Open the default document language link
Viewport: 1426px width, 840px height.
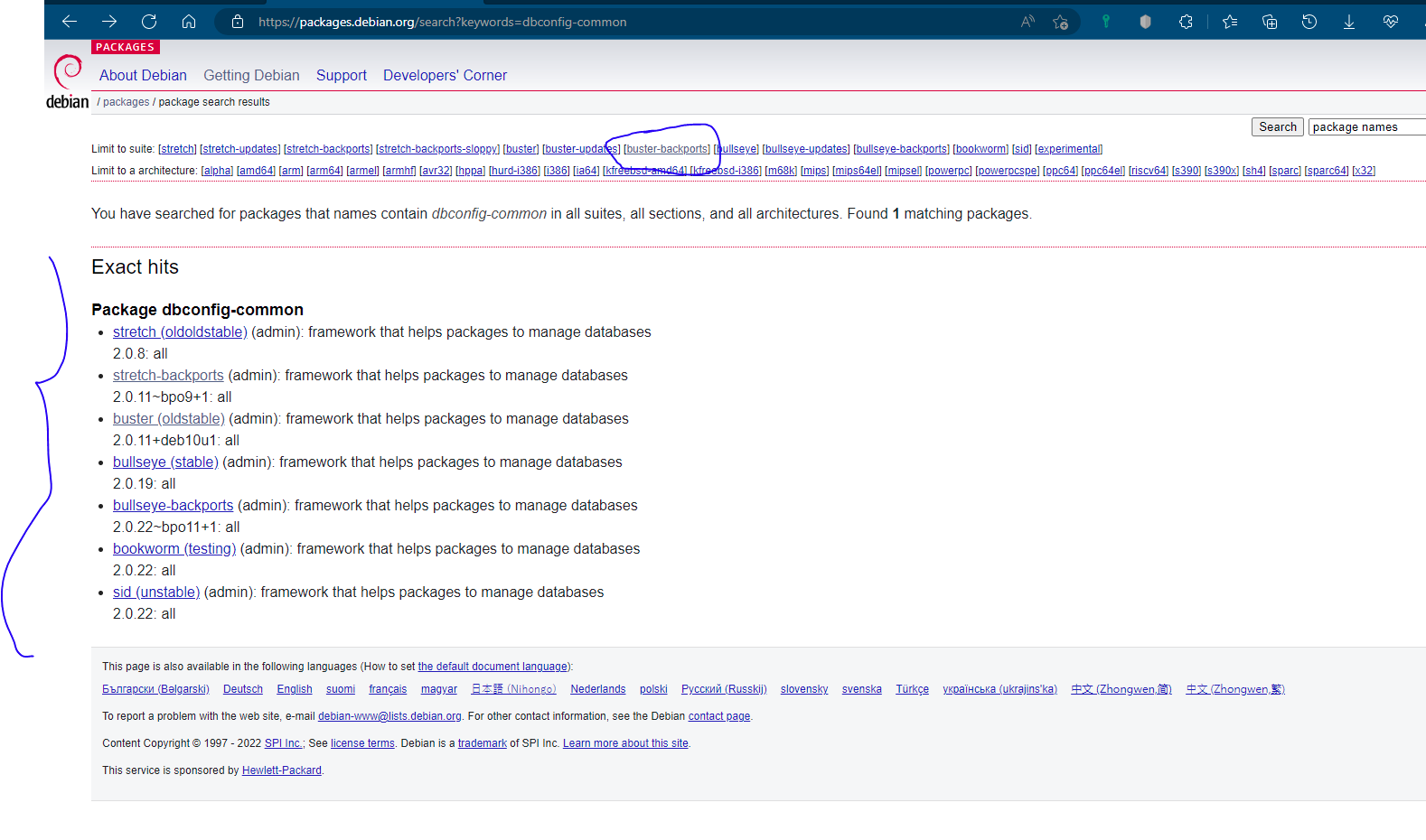point(493,667)
